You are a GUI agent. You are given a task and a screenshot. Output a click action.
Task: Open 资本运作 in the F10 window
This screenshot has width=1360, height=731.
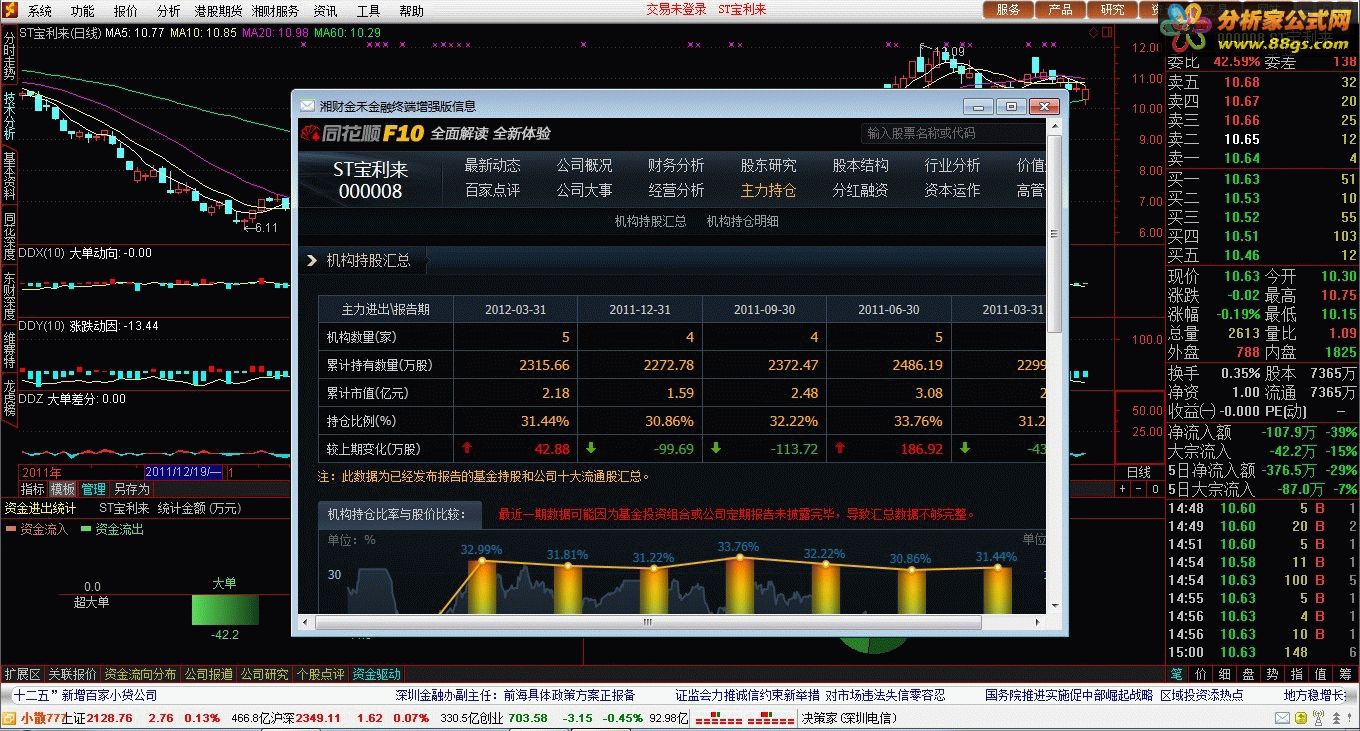[x=952, y=190]
